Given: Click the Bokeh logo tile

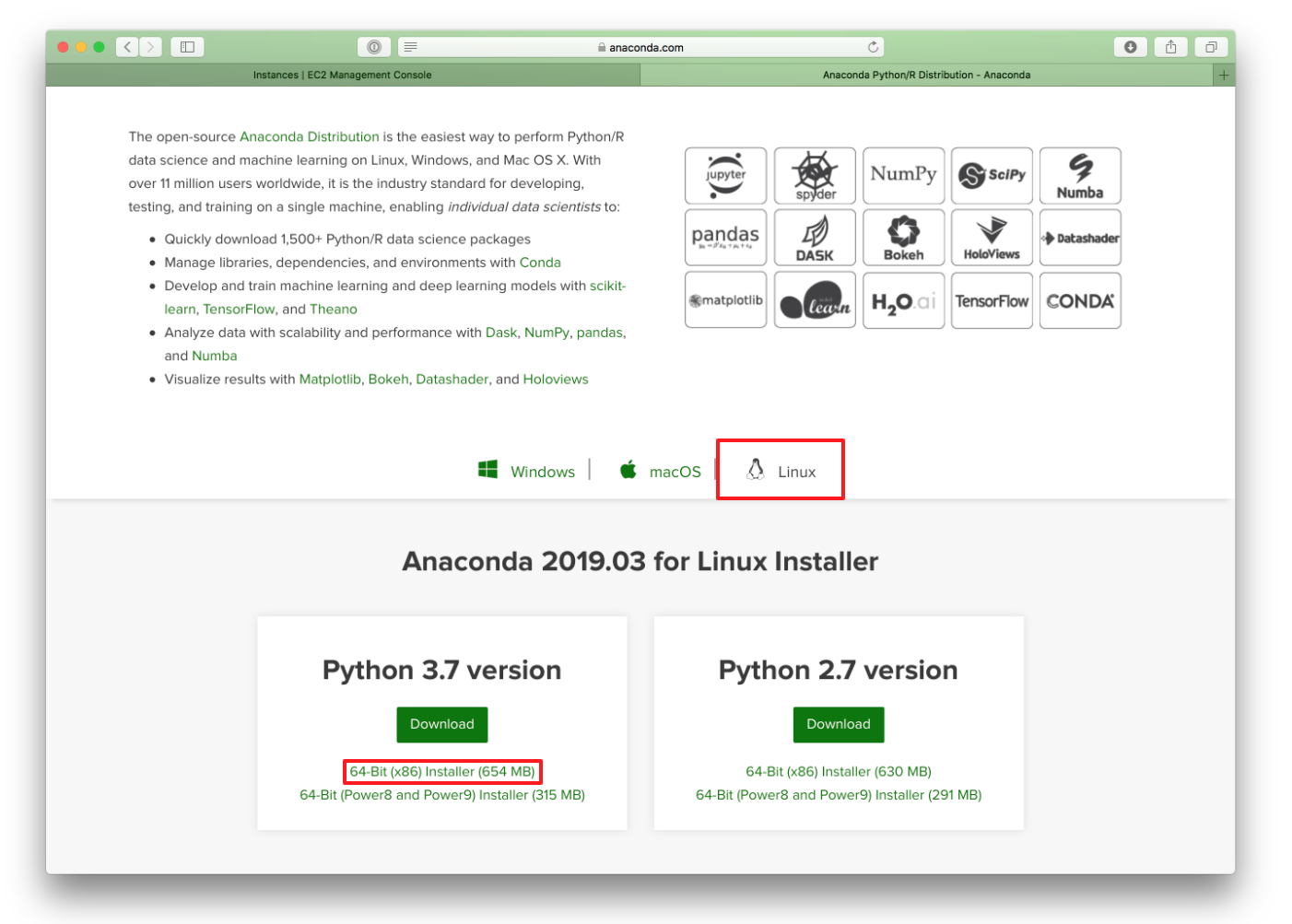Looking at the screenshot, I should coord(903,238).
